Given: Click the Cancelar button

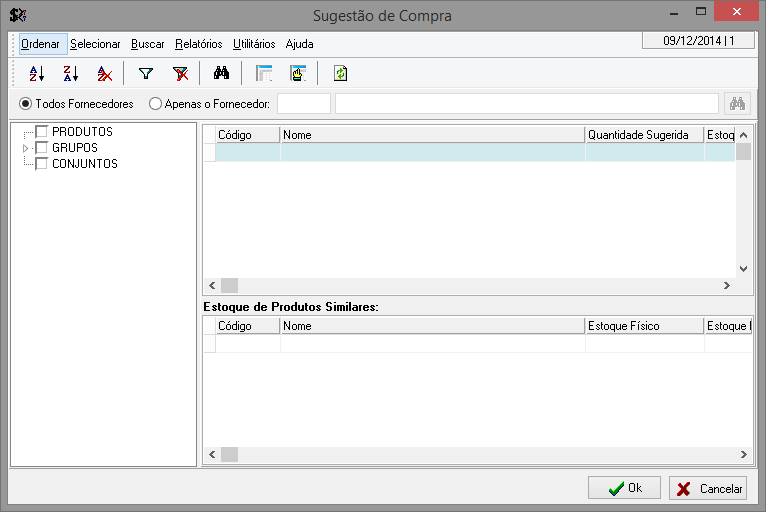Looking at the screenshot, I should [708, 488].
